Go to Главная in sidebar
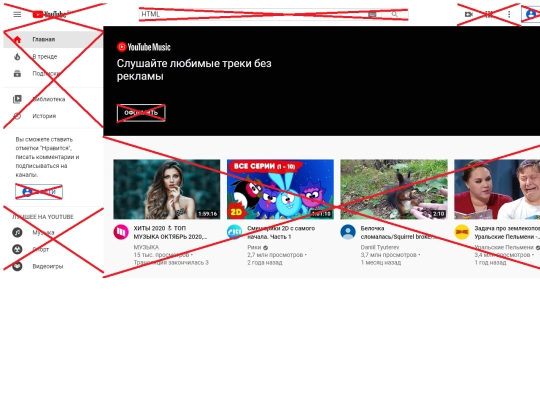The image size is (540, 405). pyautogui.click(x=53, y=39)
